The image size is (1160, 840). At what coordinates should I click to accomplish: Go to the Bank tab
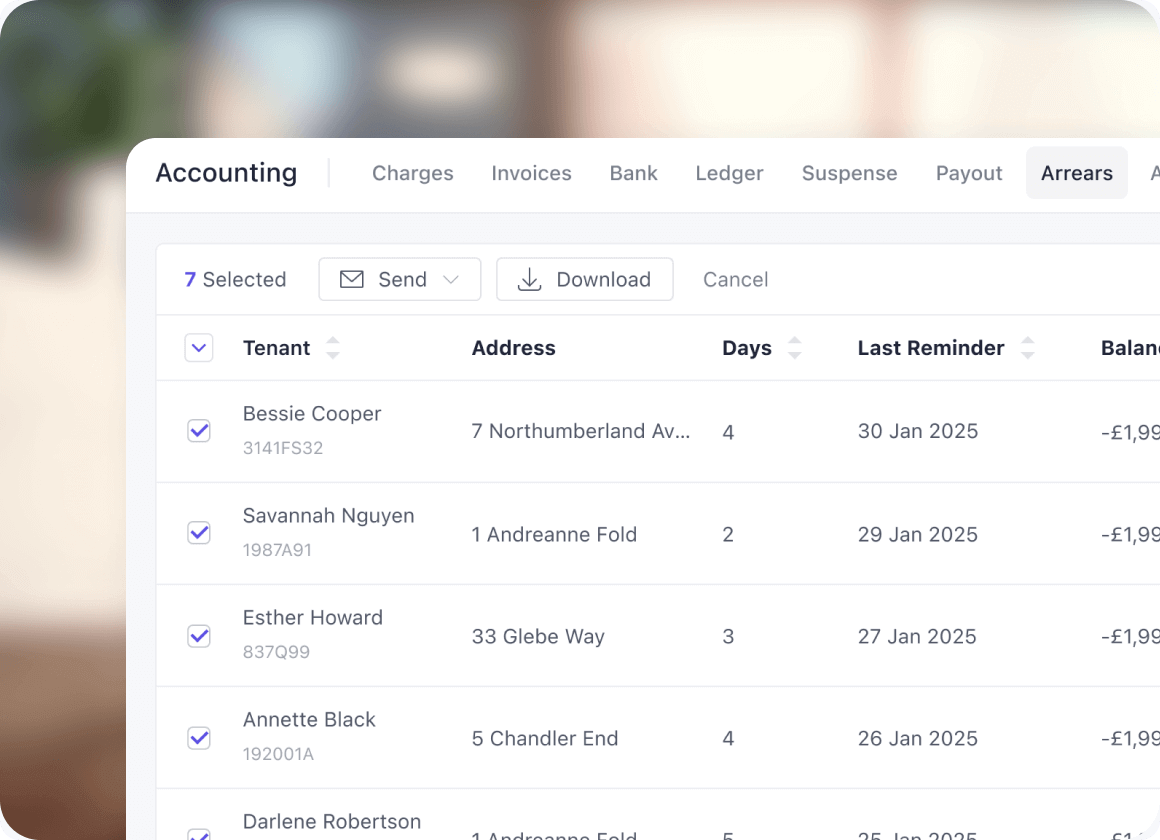(633, 173)
